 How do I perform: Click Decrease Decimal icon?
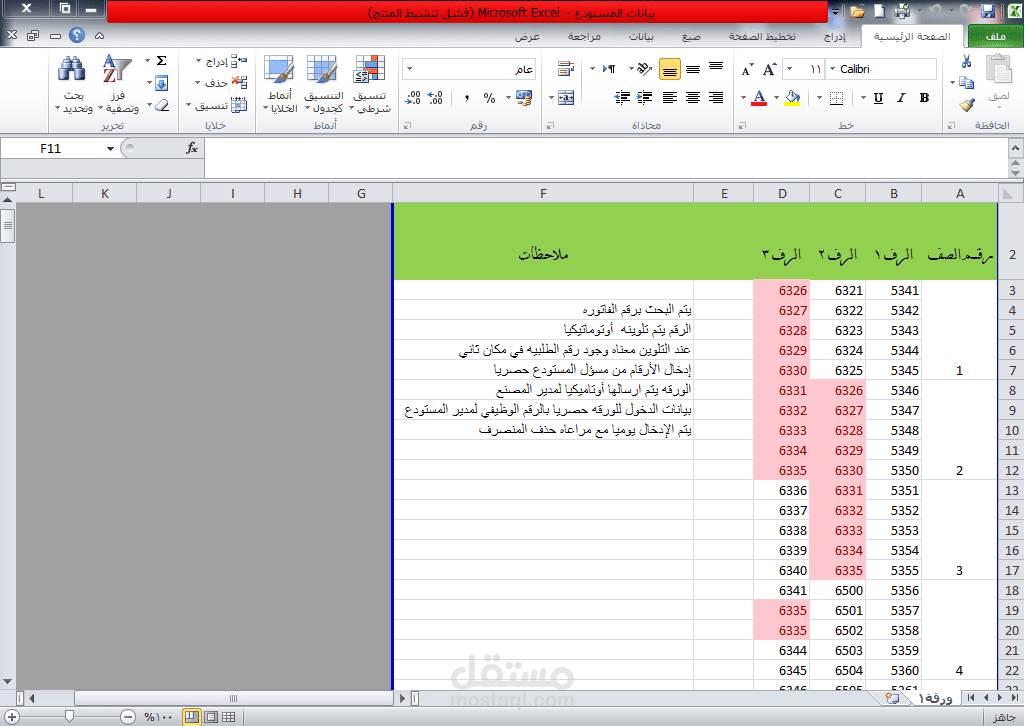414,98
